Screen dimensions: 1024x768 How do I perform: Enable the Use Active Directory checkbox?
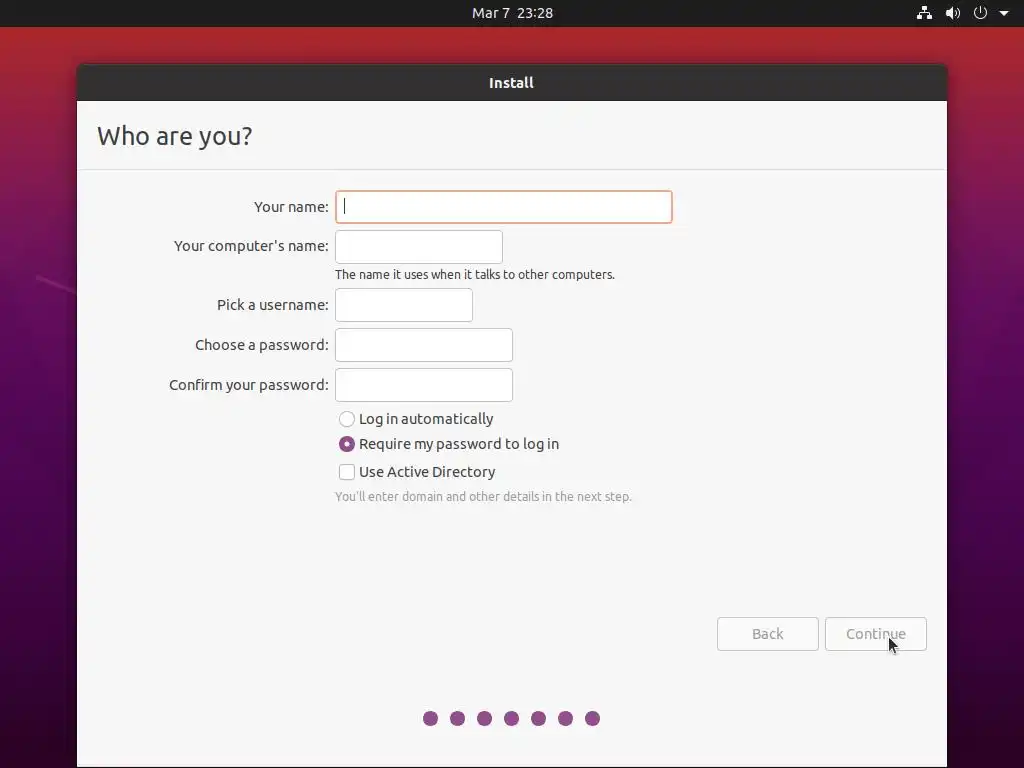click(x=417, y=472)
